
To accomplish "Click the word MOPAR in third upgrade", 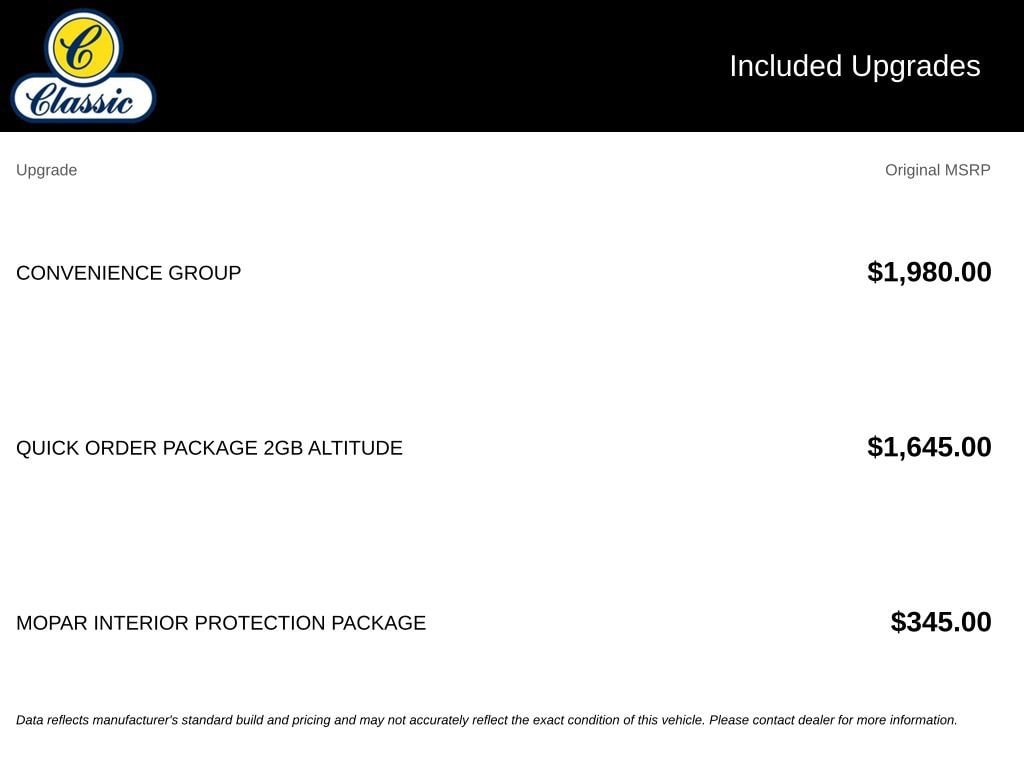I will [x=52, y=622].
